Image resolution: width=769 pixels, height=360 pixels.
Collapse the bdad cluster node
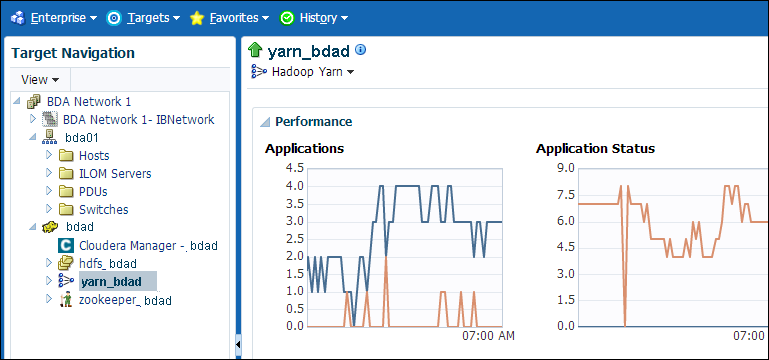[x=32, y=227]
